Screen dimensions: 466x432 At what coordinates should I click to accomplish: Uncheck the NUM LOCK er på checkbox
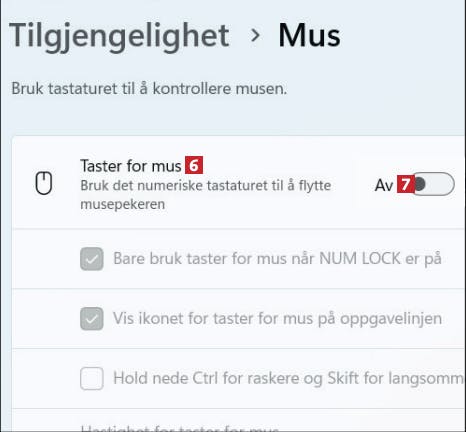tap(92, 259)
